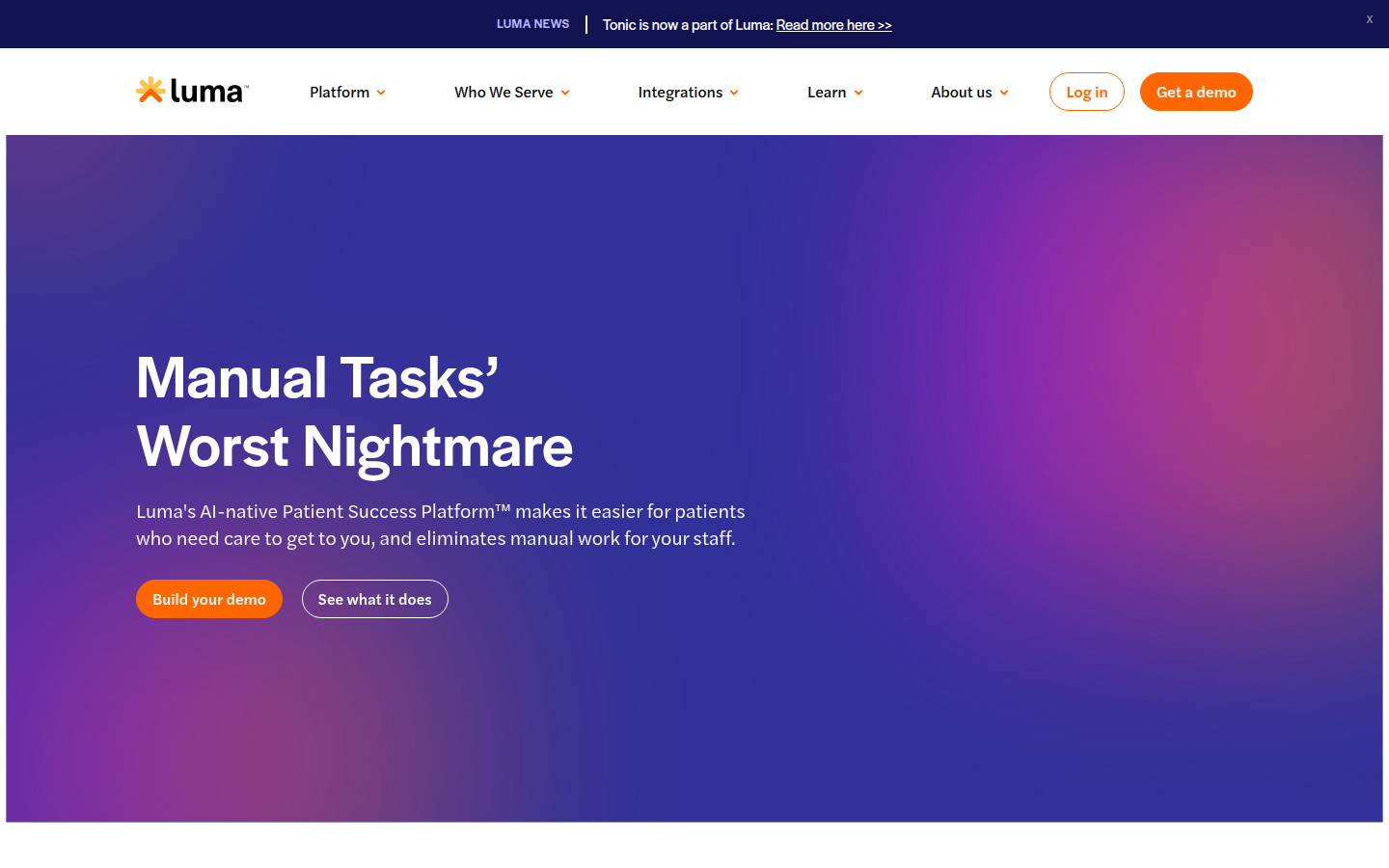The image size is (1389, 868).
Task: Dismiss the Luma News announcement banner
Action: (1369, 19)
